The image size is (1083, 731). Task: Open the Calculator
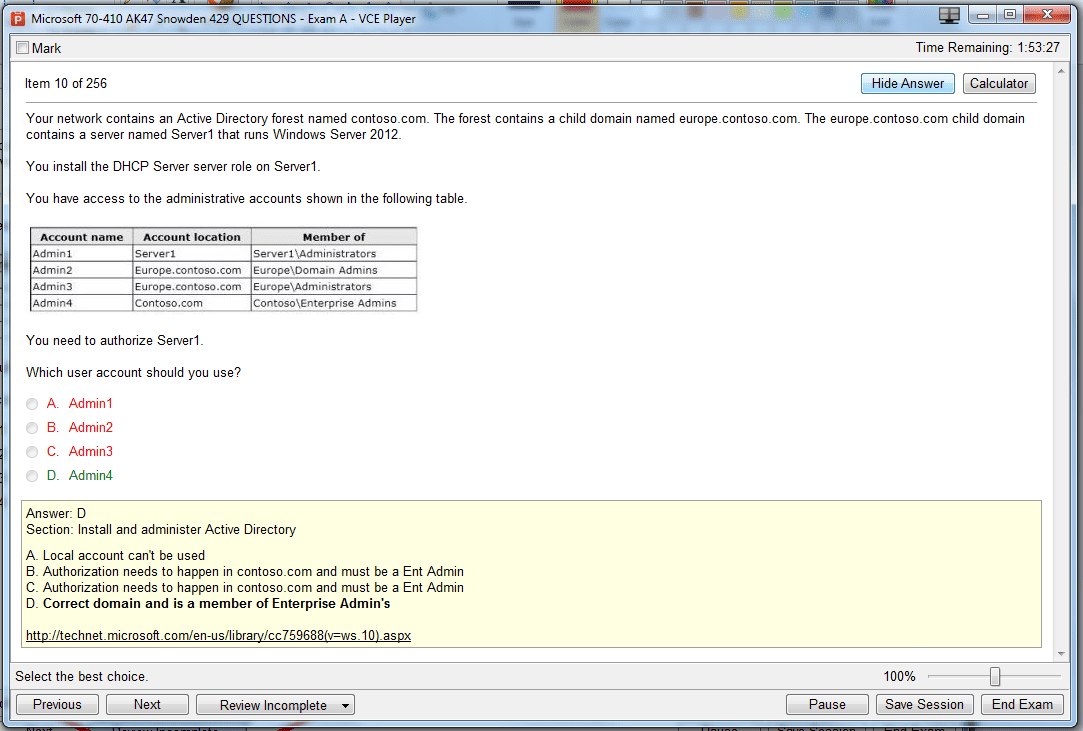pyautogui.click(x=999, y=84)
